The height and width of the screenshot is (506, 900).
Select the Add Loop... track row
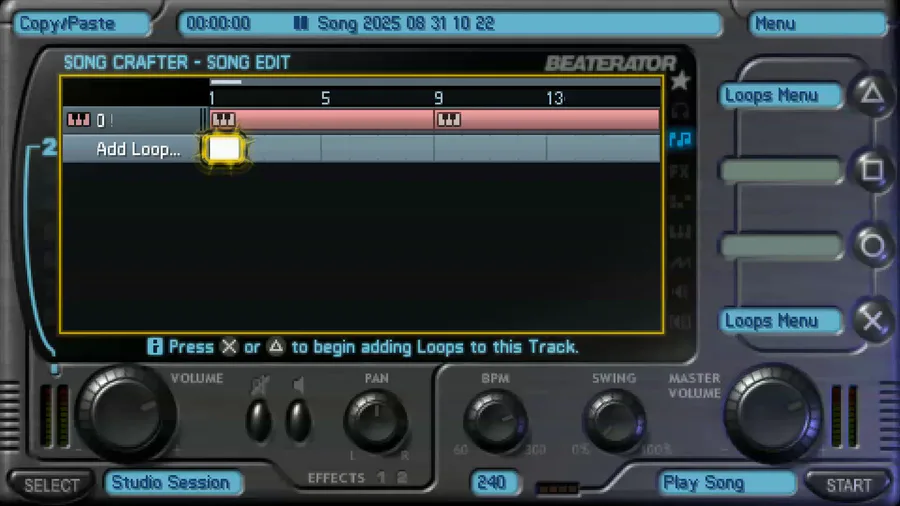coord(360,149)
